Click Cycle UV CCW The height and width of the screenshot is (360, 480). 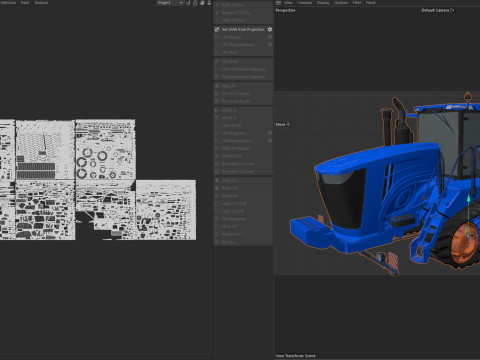(243, 203)
